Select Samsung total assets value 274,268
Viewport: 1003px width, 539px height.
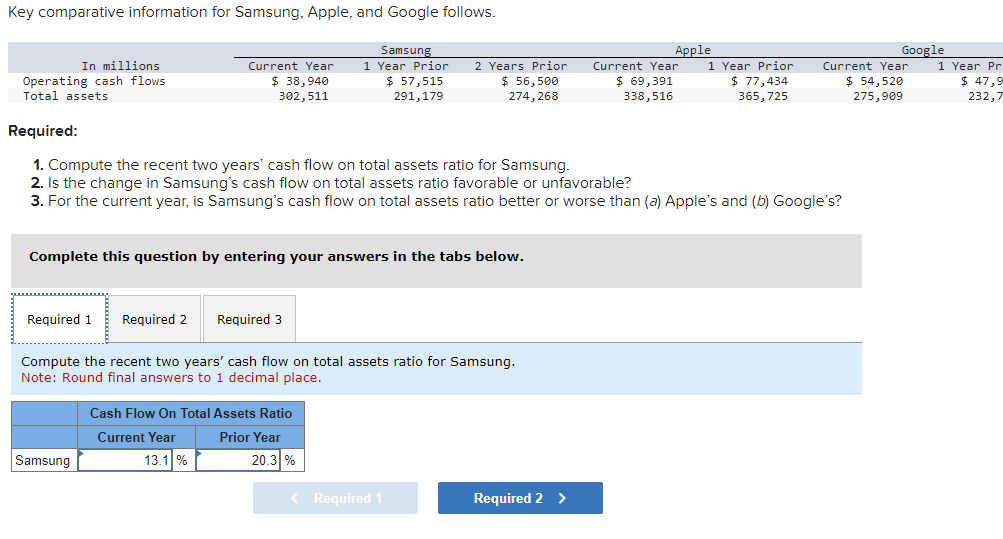(533, 97)
